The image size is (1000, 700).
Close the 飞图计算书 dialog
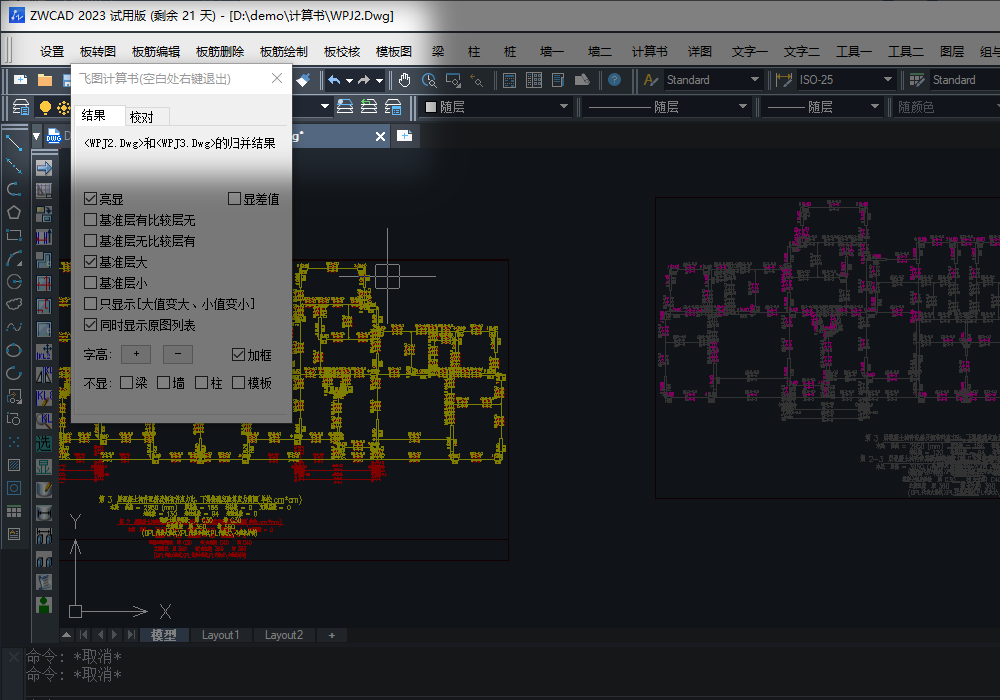pyautogui.click(x=277, y=78)
